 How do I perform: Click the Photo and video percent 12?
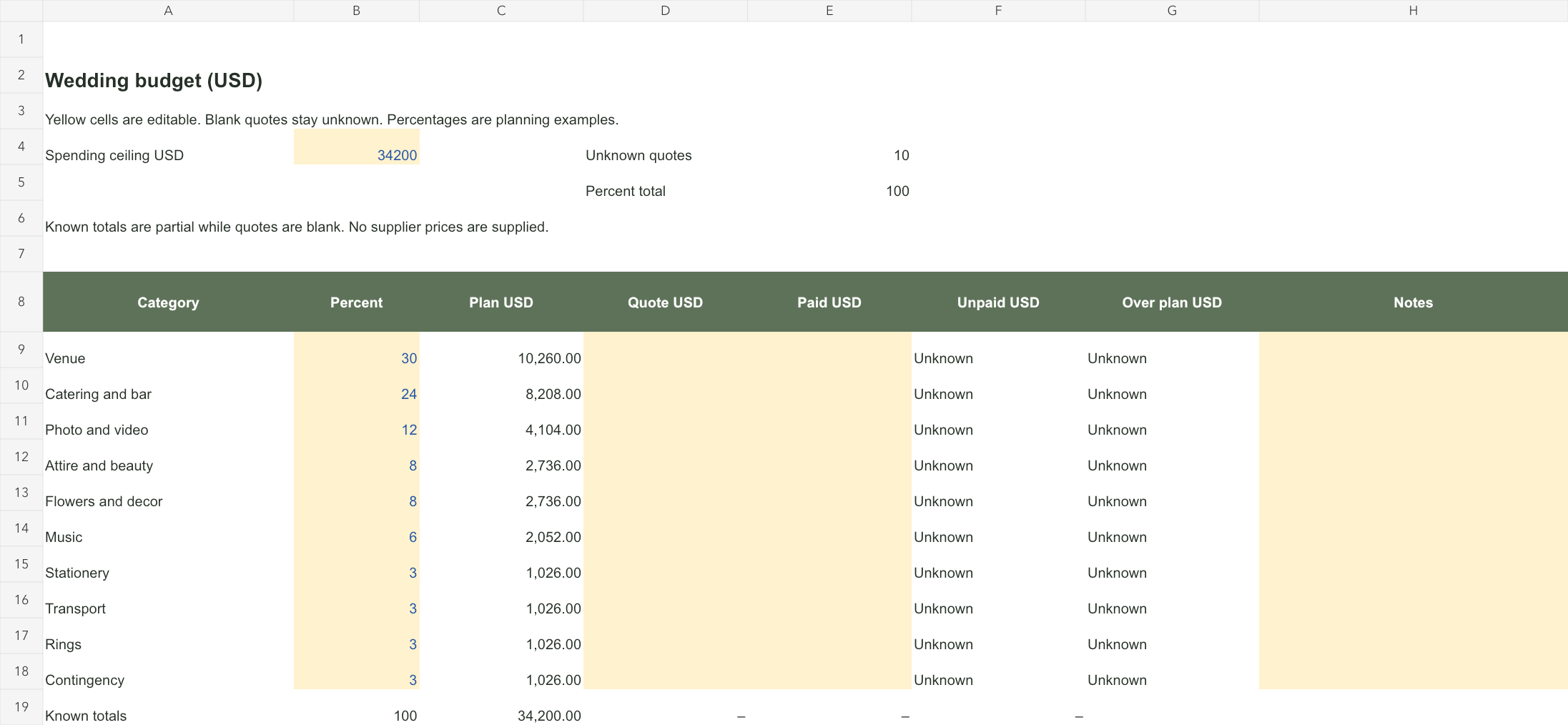point(356,421)
